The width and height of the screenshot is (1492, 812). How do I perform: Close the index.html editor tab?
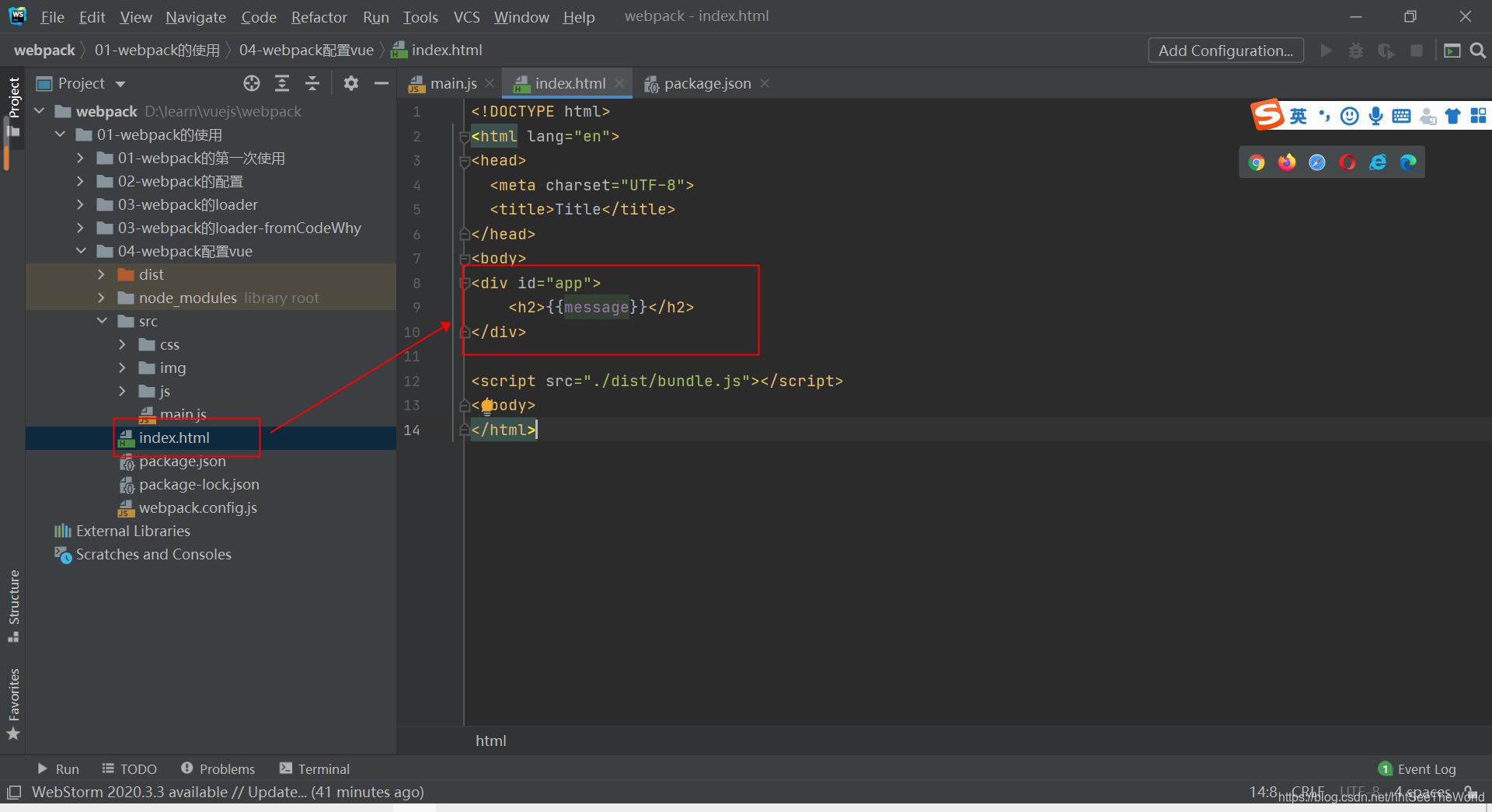[619, 83]
